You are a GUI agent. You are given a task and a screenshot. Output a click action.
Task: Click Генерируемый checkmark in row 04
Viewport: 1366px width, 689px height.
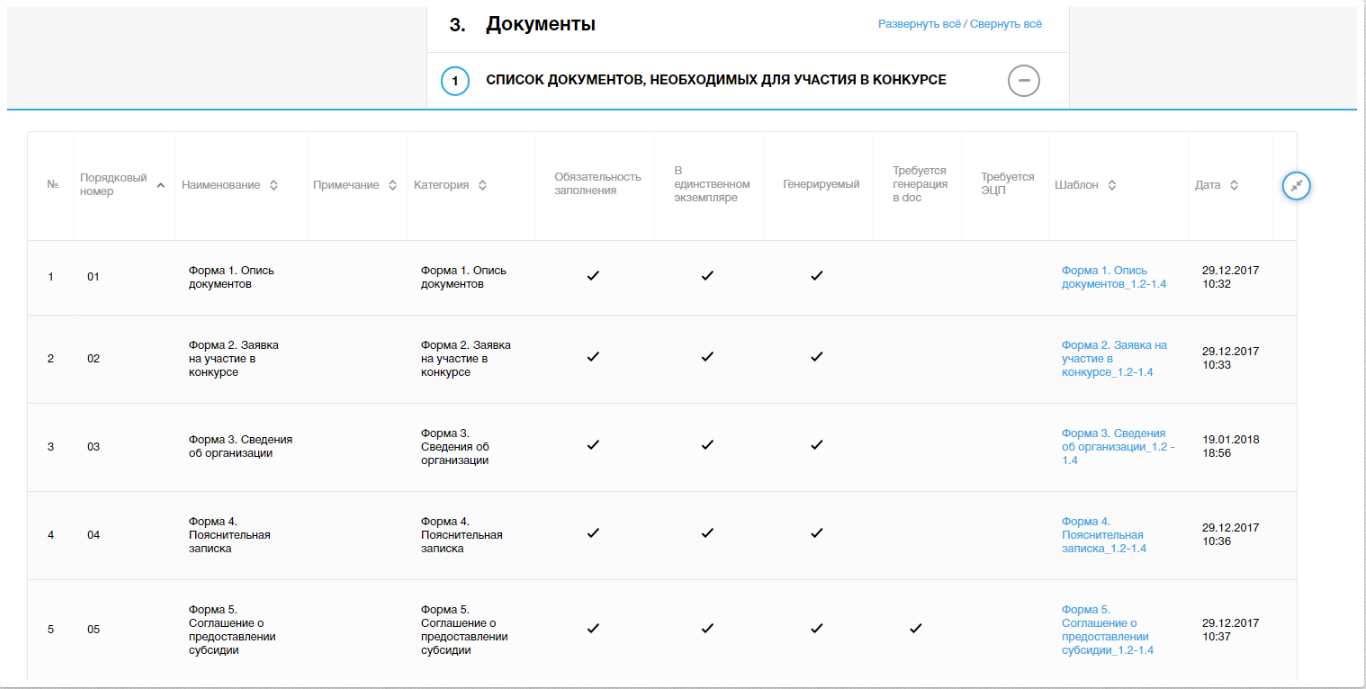click(x=817, y=534)
